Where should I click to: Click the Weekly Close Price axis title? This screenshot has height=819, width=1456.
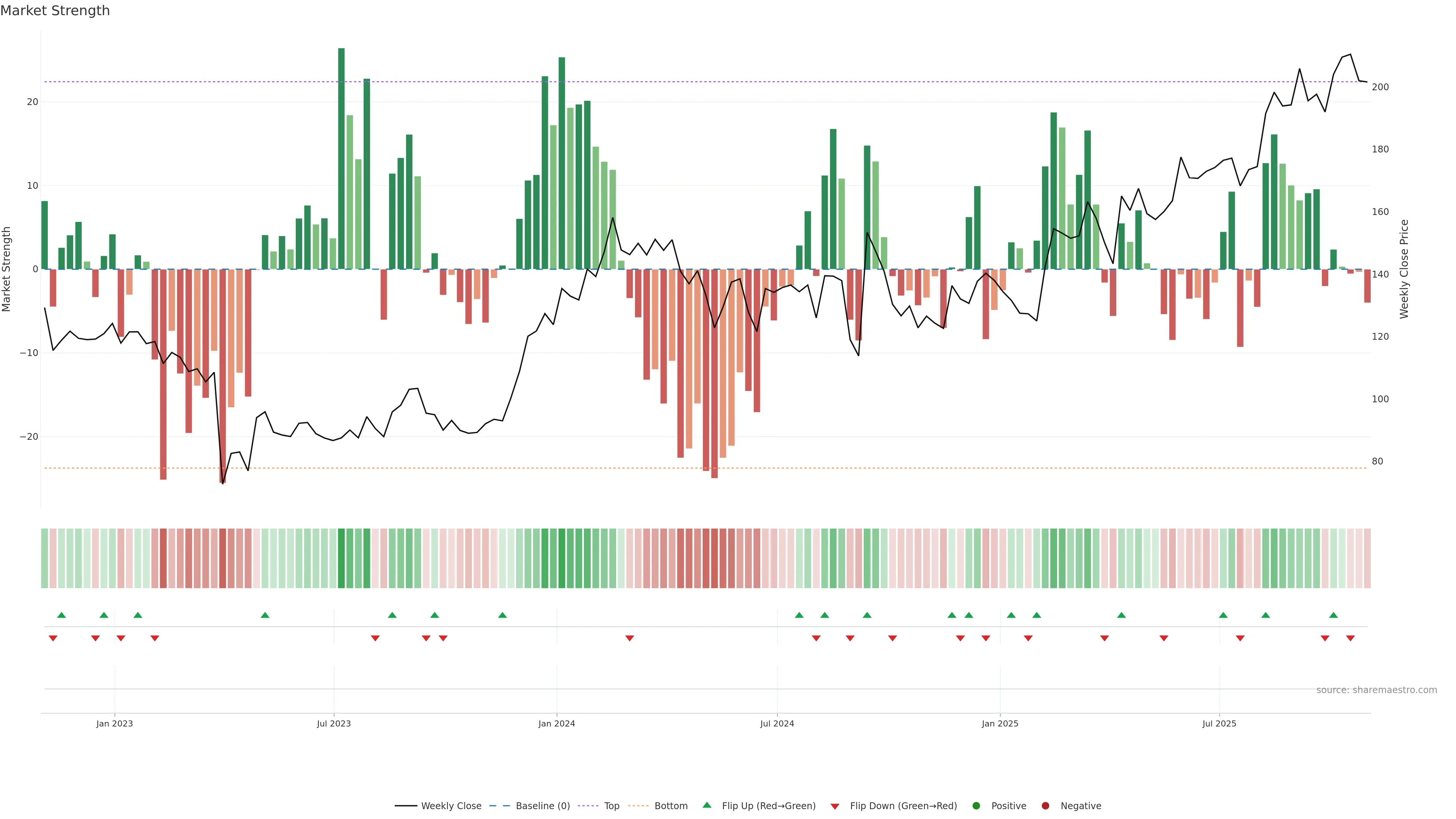pyautogui.click(x=1404, y=269)
